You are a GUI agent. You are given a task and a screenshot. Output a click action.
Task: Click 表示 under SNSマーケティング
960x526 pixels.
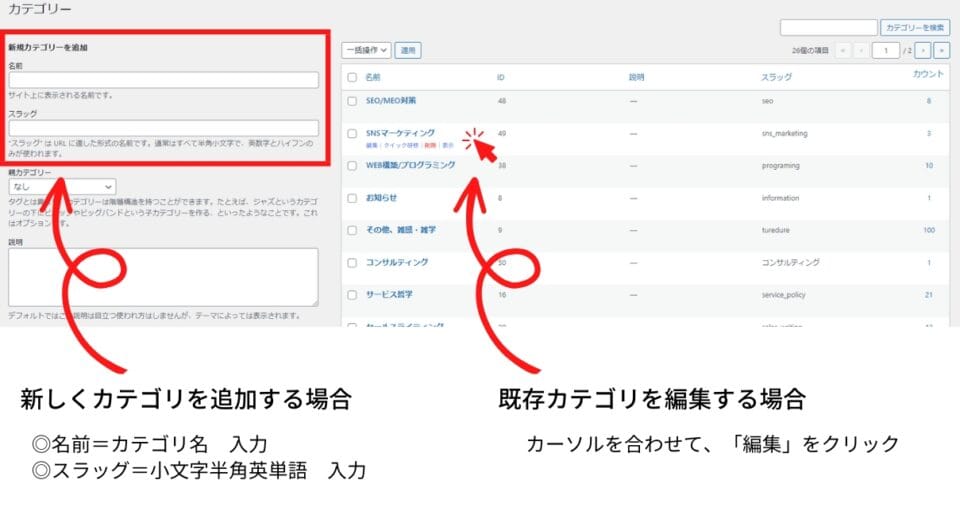[448, 146]
